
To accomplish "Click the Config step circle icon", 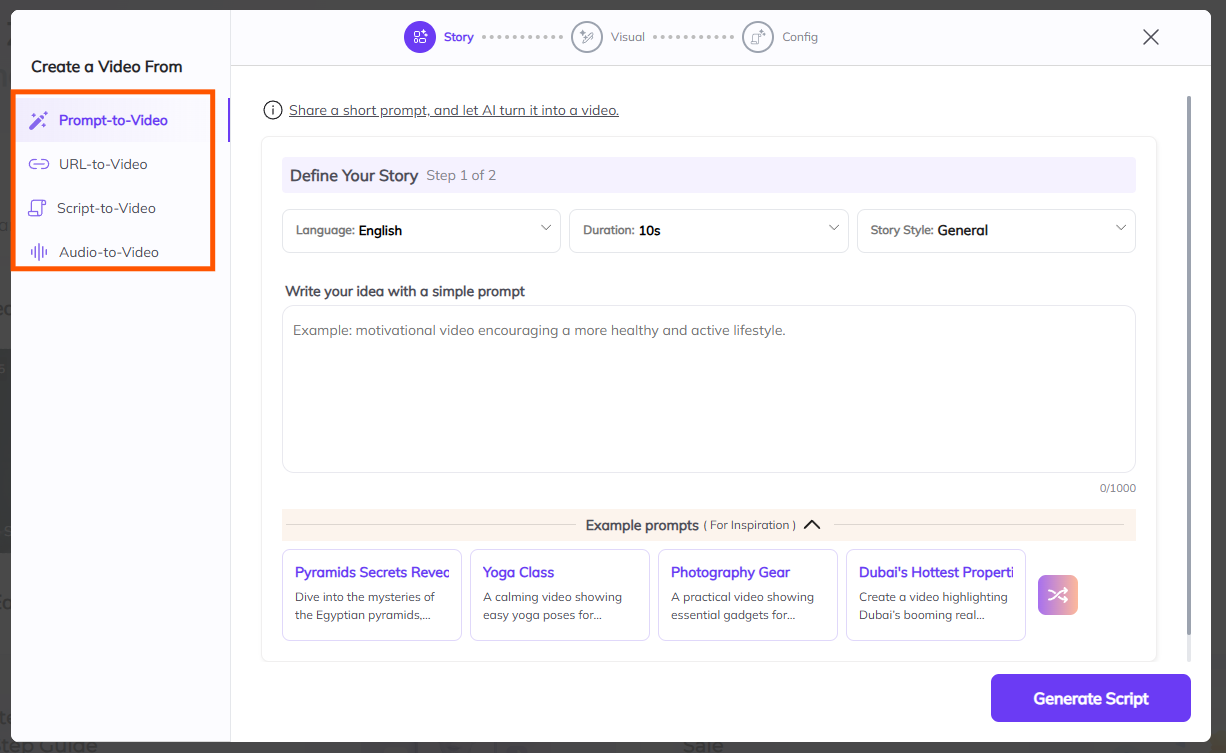I will [758, 37].
